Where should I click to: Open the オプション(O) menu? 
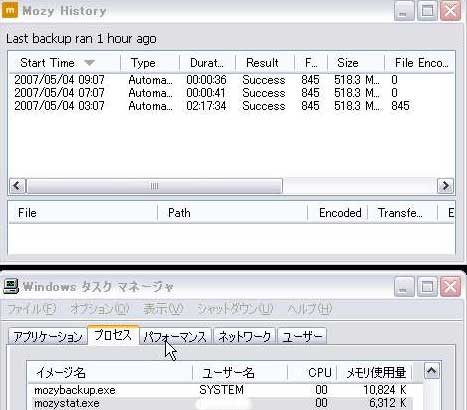point(100,309)
